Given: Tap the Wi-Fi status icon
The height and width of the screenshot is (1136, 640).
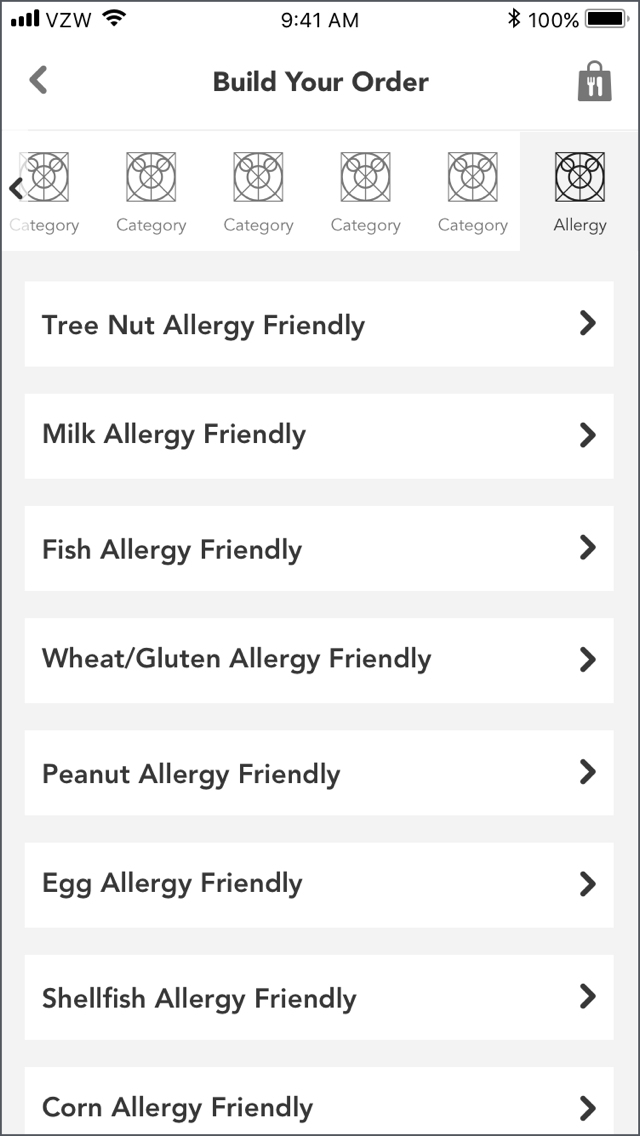Looking at the screenshot, I should point(115,19).
